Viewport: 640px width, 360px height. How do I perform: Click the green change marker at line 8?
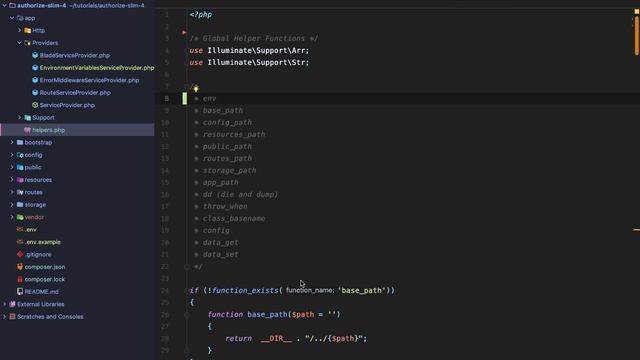pos(184,98)
